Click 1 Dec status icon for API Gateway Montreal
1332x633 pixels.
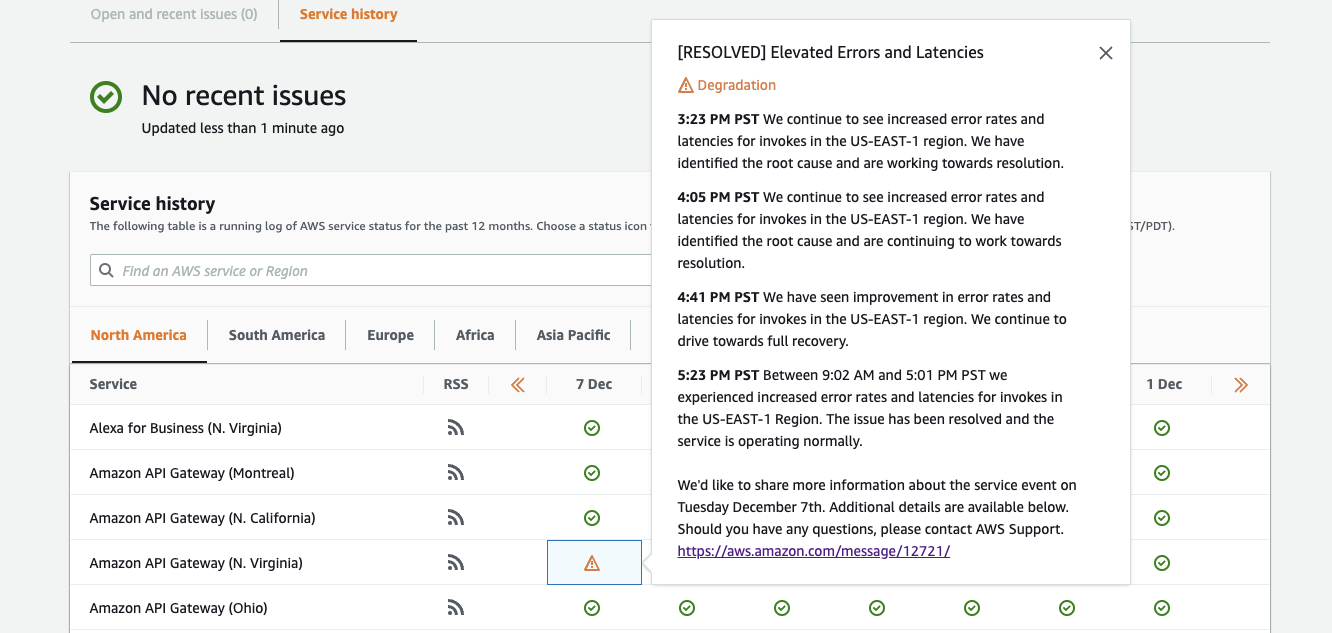(x=1162, y=473)
